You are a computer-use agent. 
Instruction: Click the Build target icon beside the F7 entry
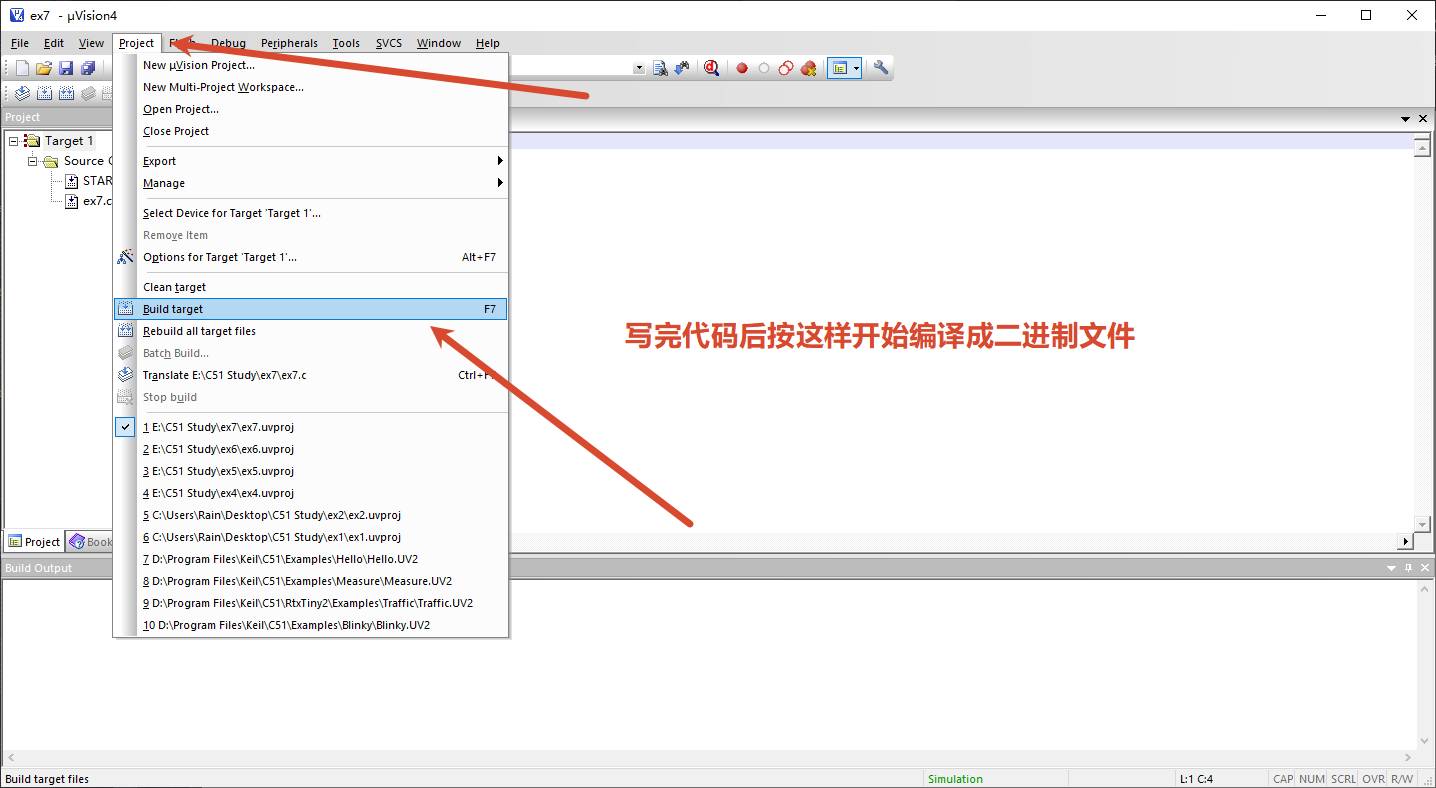(126, 308)
